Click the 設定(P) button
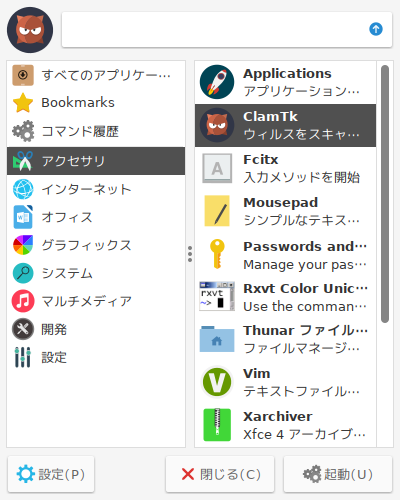400x500 pixels. click(x=51, y=474)
